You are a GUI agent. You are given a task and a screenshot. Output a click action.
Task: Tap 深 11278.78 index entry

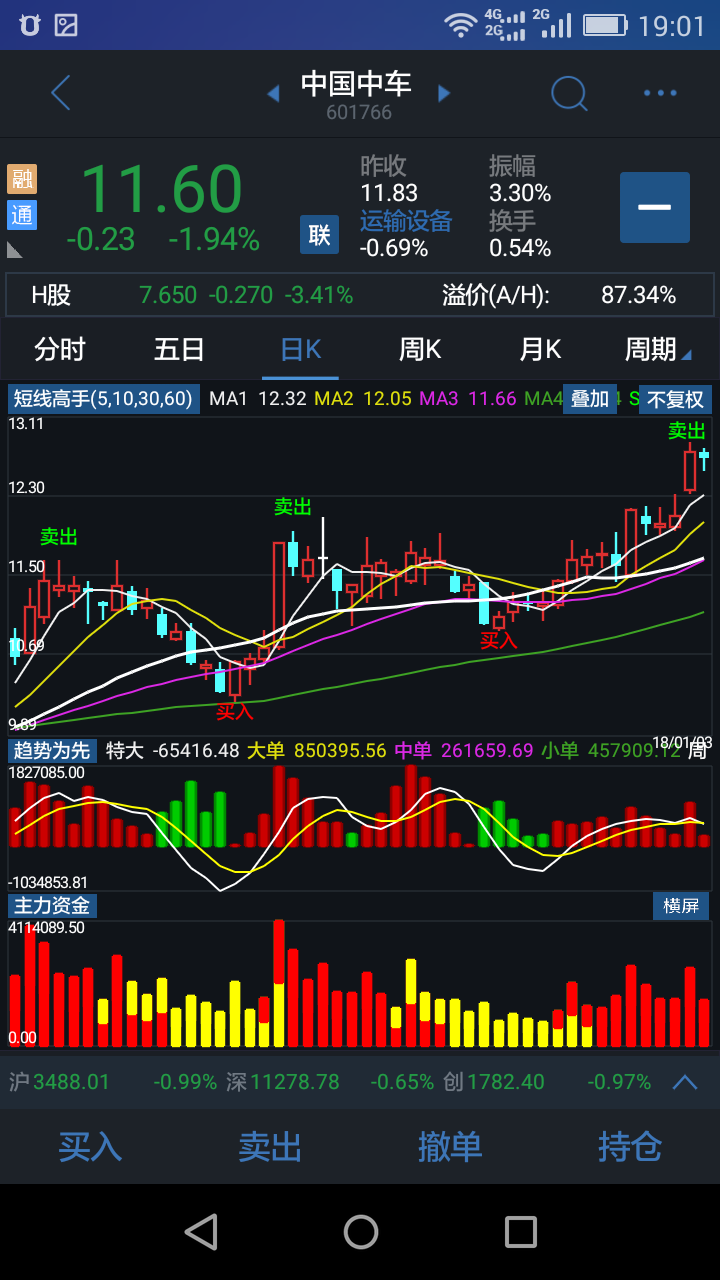(330, 1082)
